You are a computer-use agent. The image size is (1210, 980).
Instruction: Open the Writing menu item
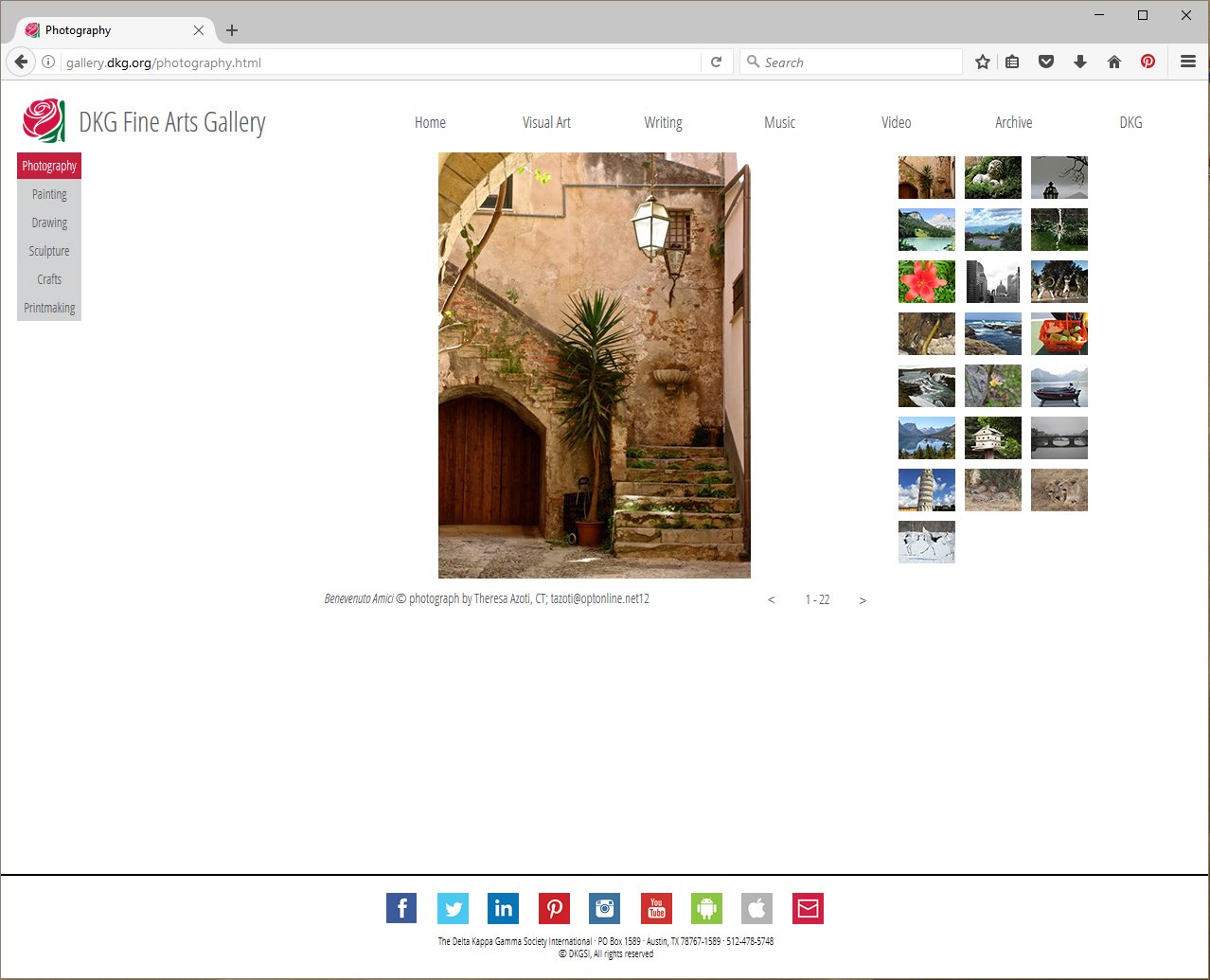pos(663,122)
